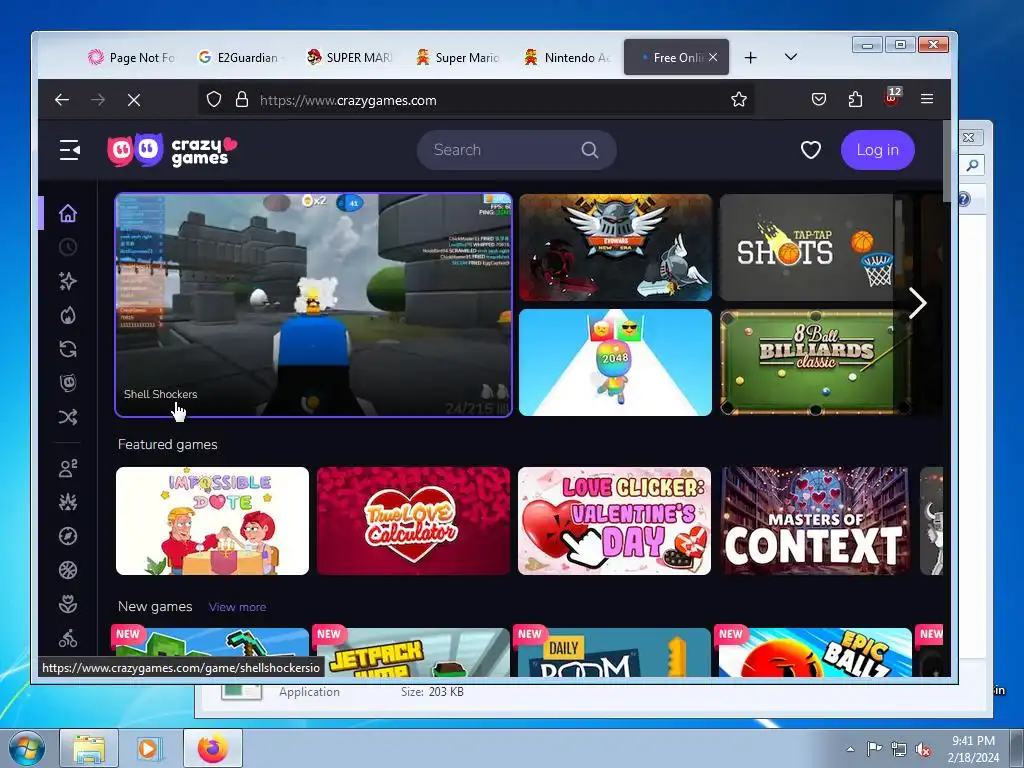Bookmark page with the star icon
The width and height of the screenshot is (1024, 768).
[x=739, y=99]
